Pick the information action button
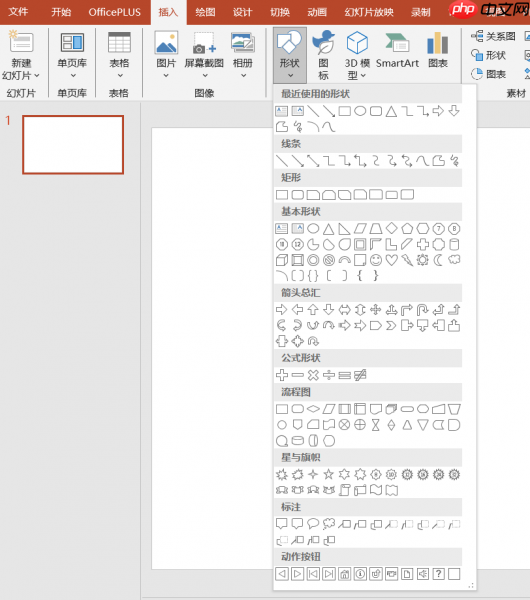 click(360, 574)
